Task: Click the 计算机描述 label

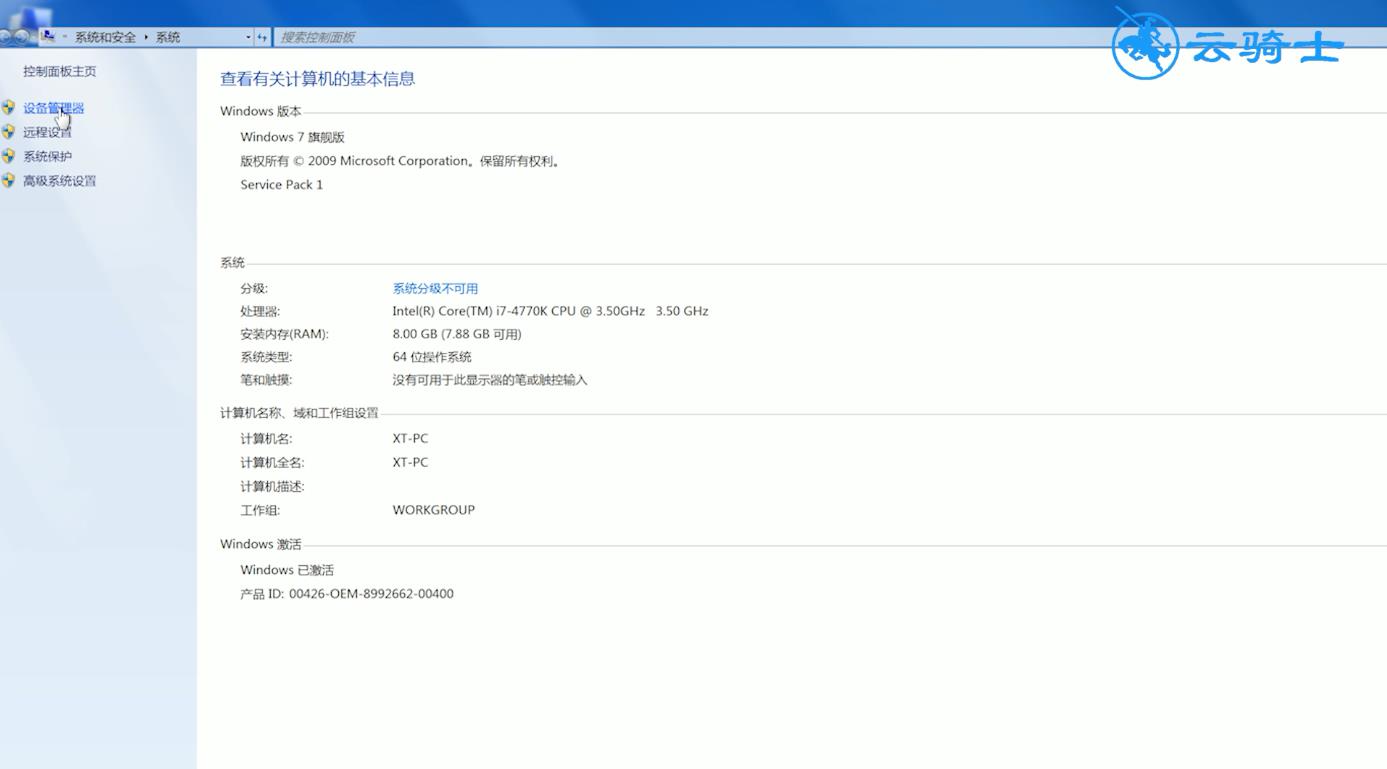Action: click(x=272, y=486)
